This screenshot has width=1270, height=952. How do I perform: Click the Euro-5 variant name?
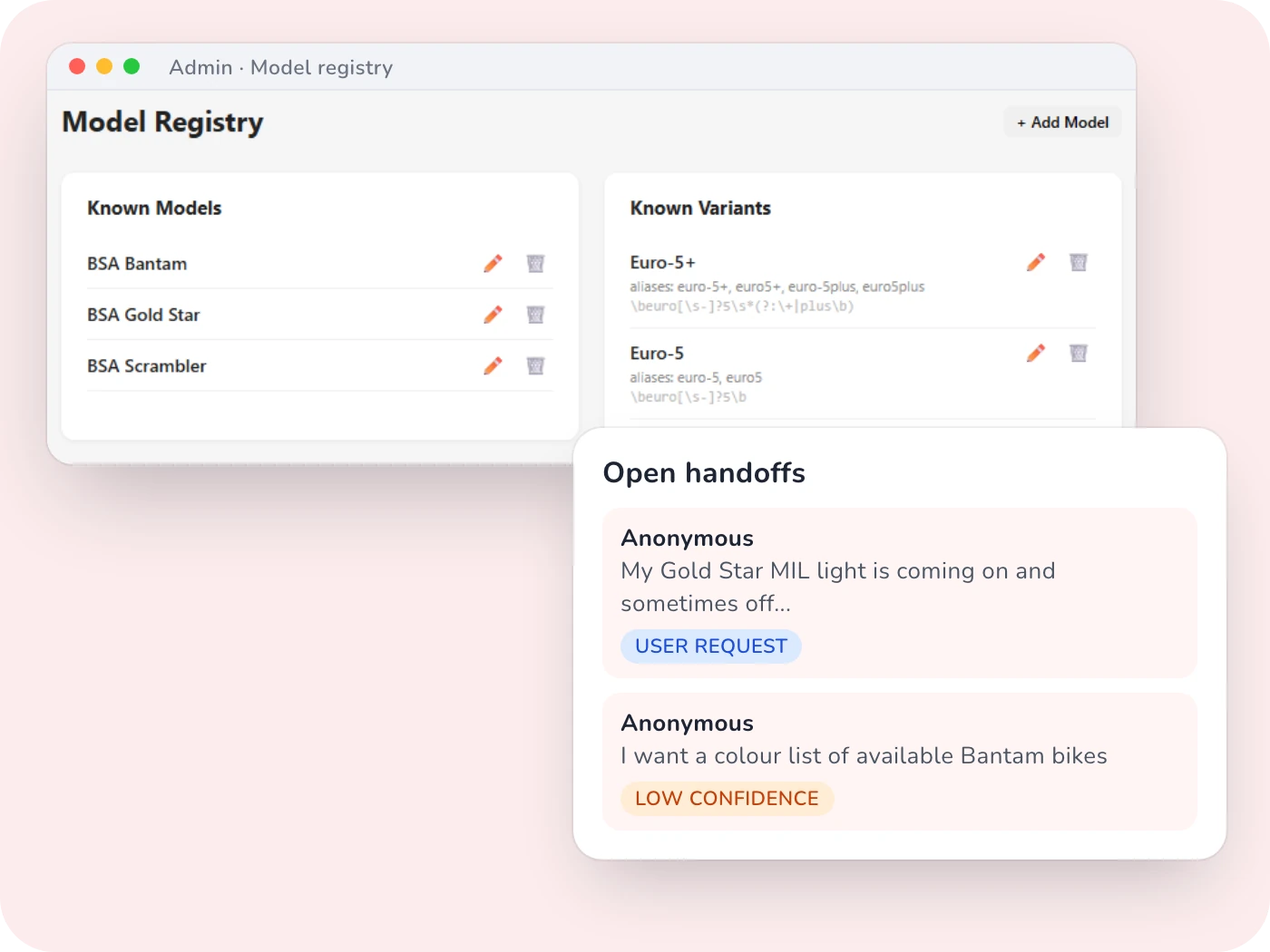658,354
